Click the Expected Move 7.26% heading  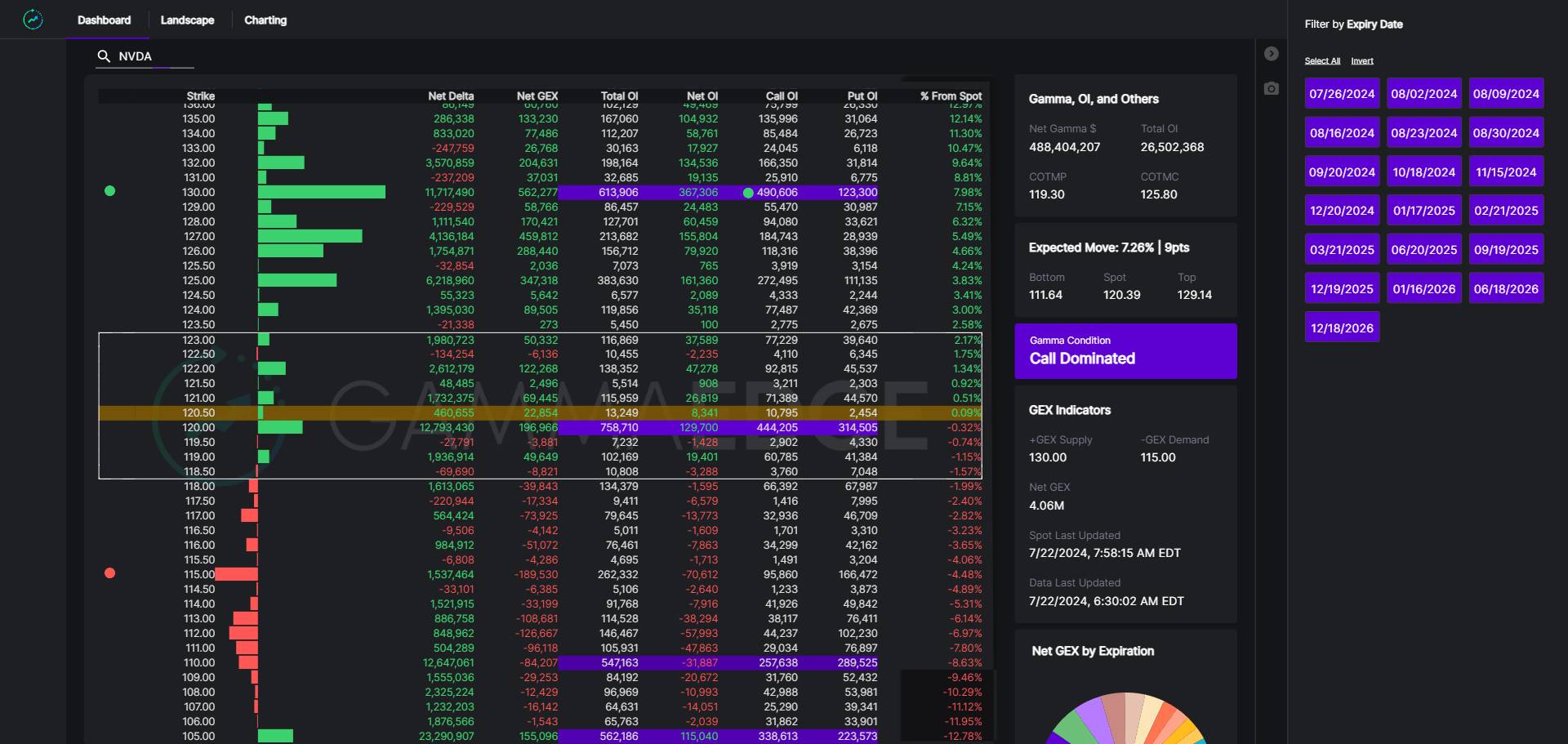pos(1109,247)
